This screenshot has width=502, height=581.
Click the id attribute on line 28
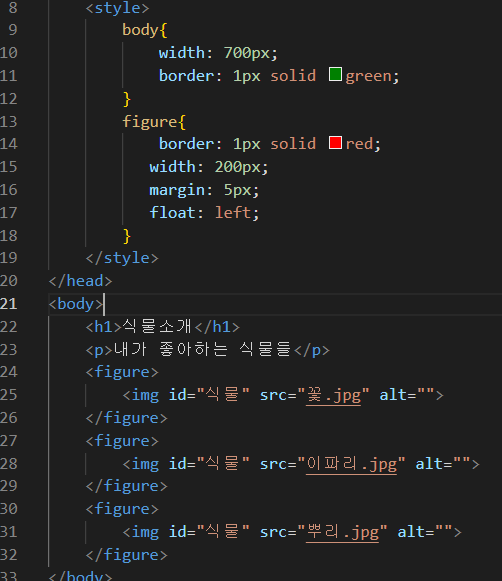(x=209, y=464)
